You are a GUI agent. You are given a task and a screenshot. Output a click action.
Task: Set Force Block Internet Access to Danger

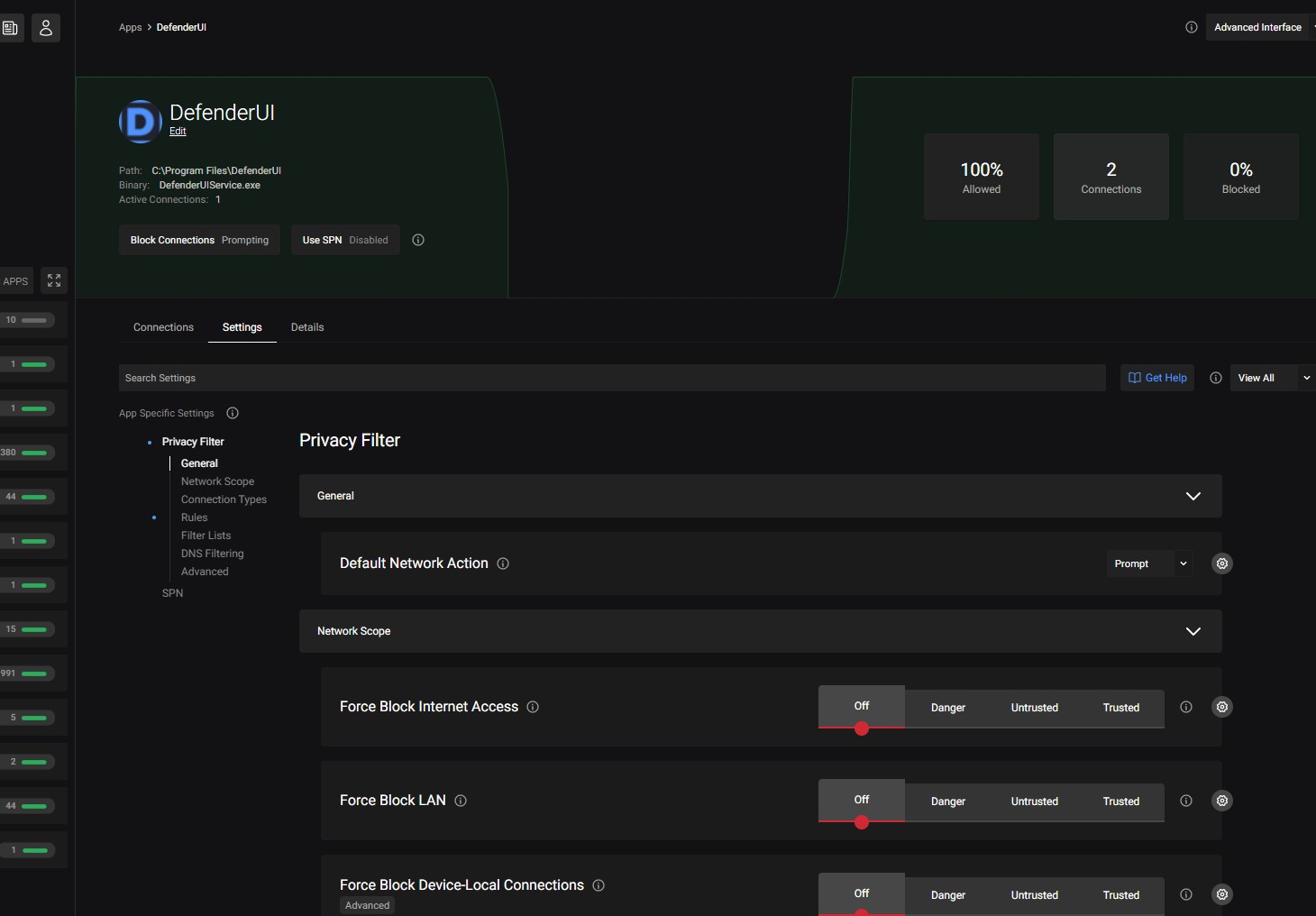click(948, 708)
